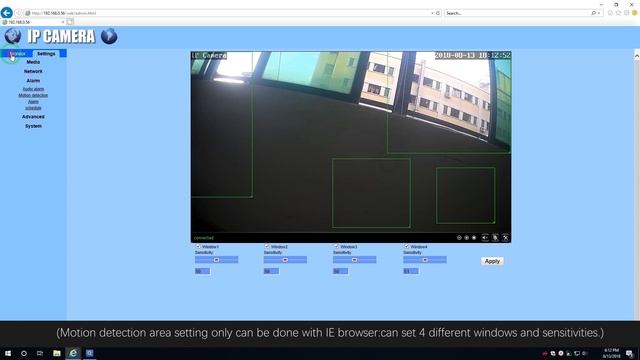The height and width of the screenshot is (360, 640).
Task: Click the Apply button
Action: (492, 261)
